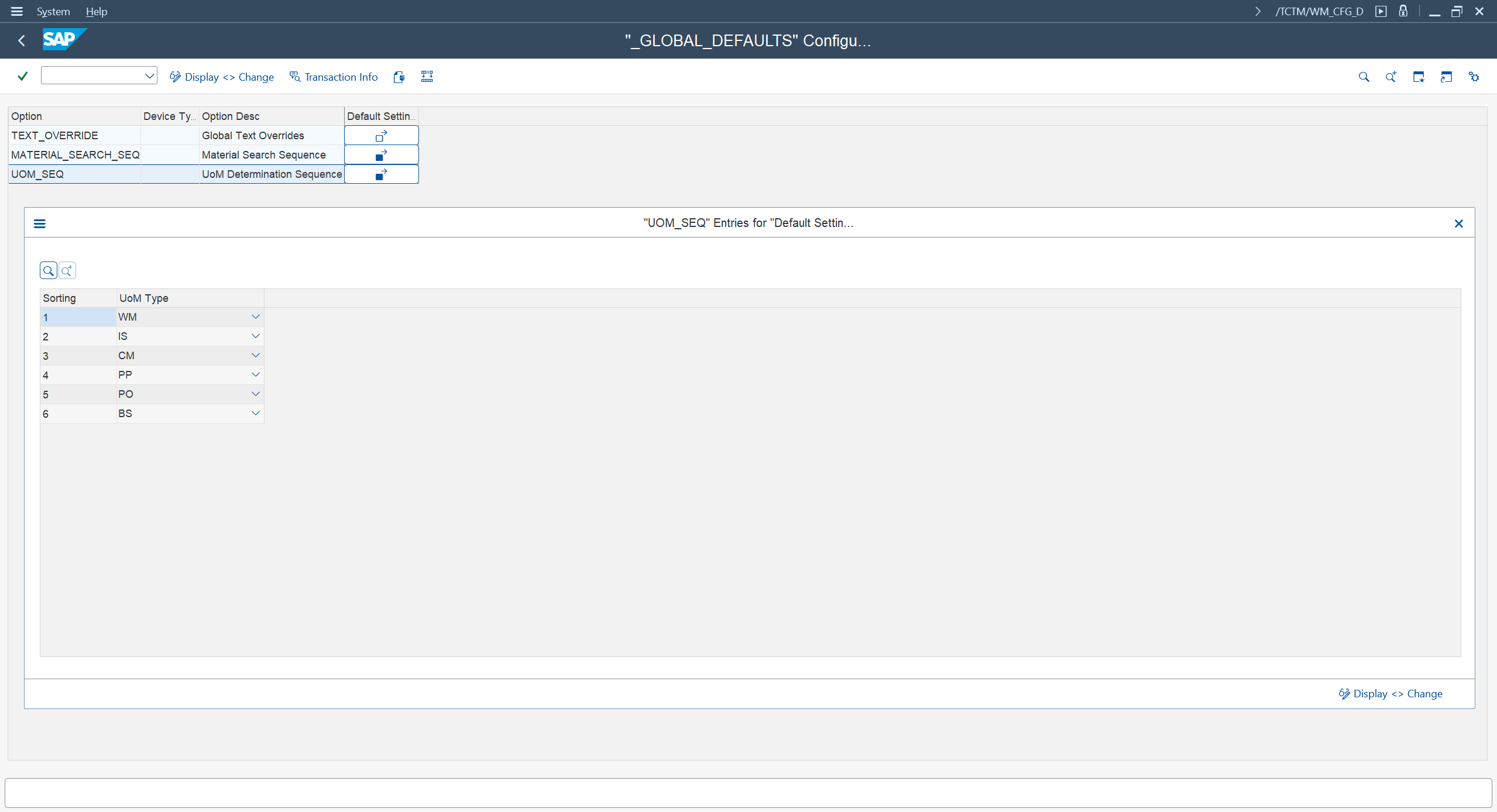Image resolution: width=1497 pixels, height=812 pixels.
Task: Open the System menu
Action: click(x=53, y=11)
